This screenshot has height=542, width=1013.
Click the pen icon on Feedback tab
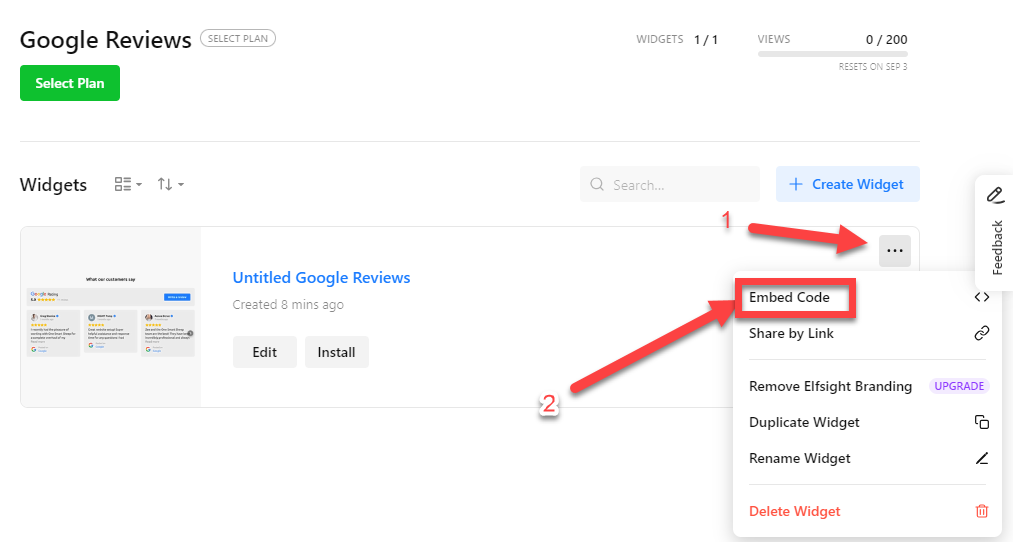click(996, 195)
